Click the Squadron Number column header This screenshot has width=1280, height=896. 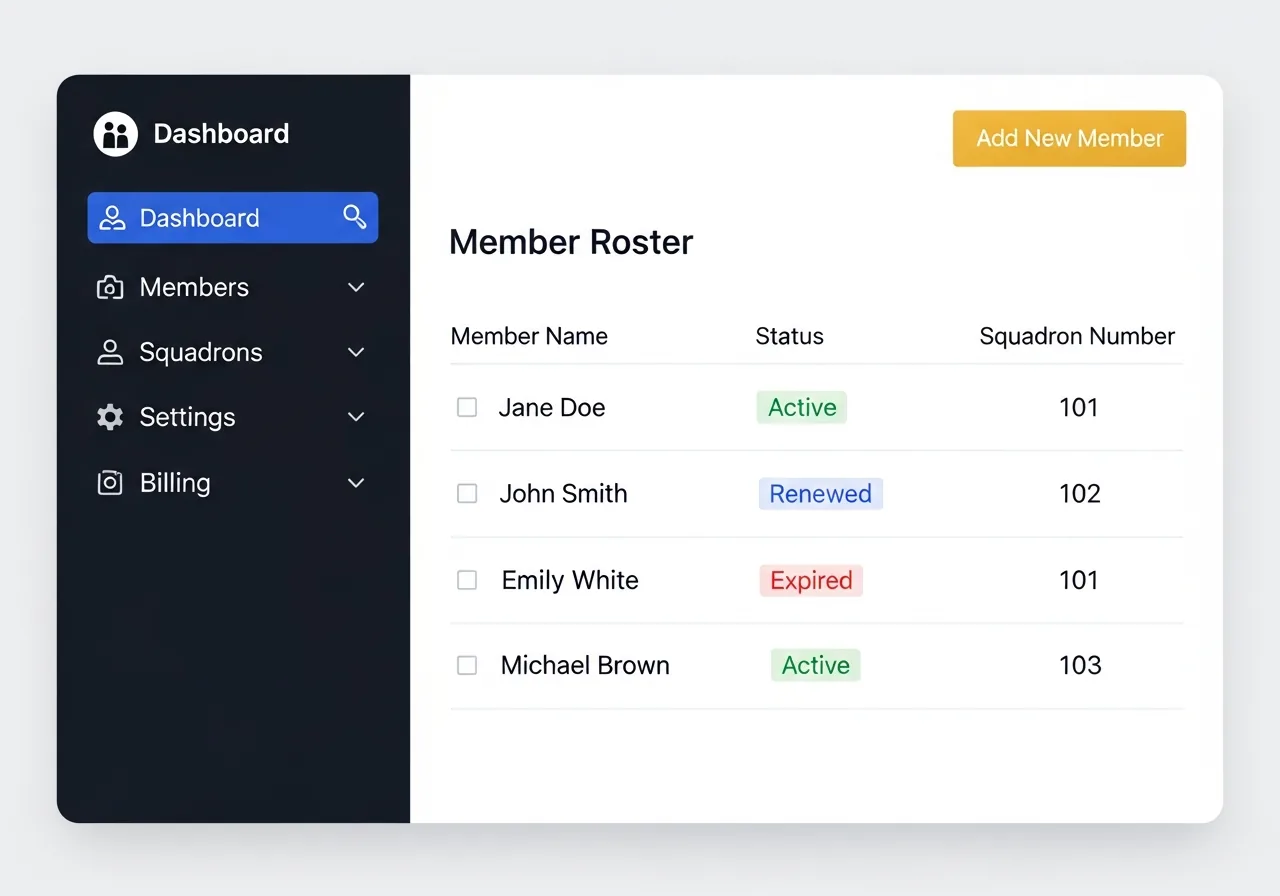click(x=1077, y=336)
